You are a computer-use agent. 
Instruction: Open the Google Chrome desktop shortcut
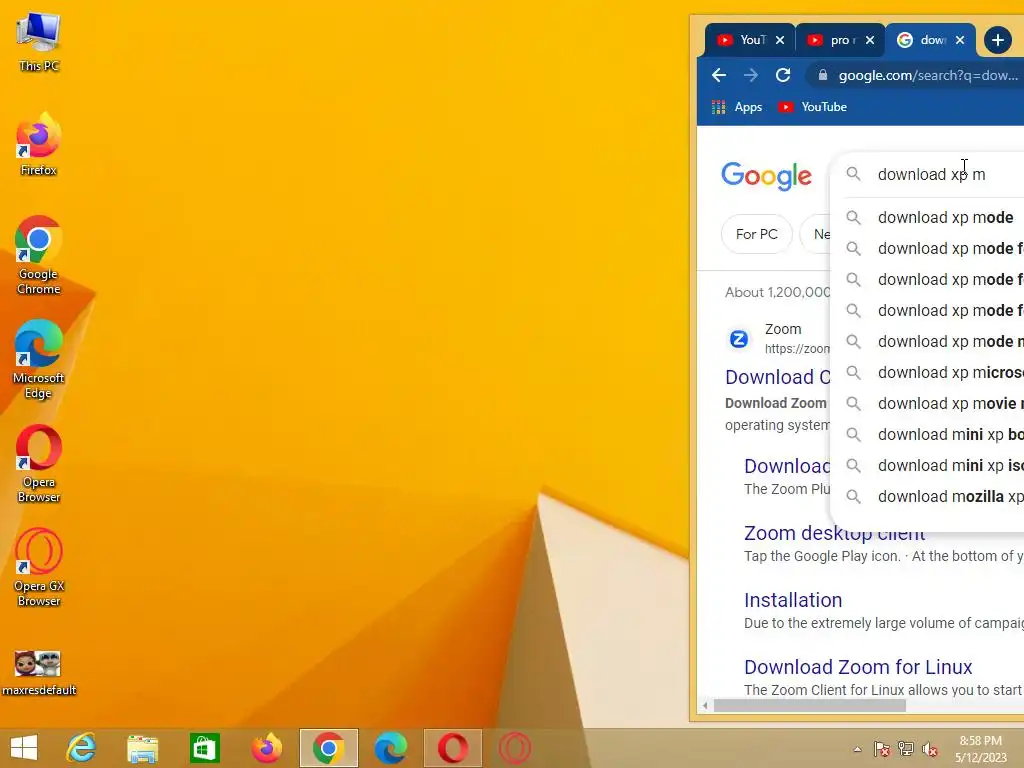tap(39, 255)
